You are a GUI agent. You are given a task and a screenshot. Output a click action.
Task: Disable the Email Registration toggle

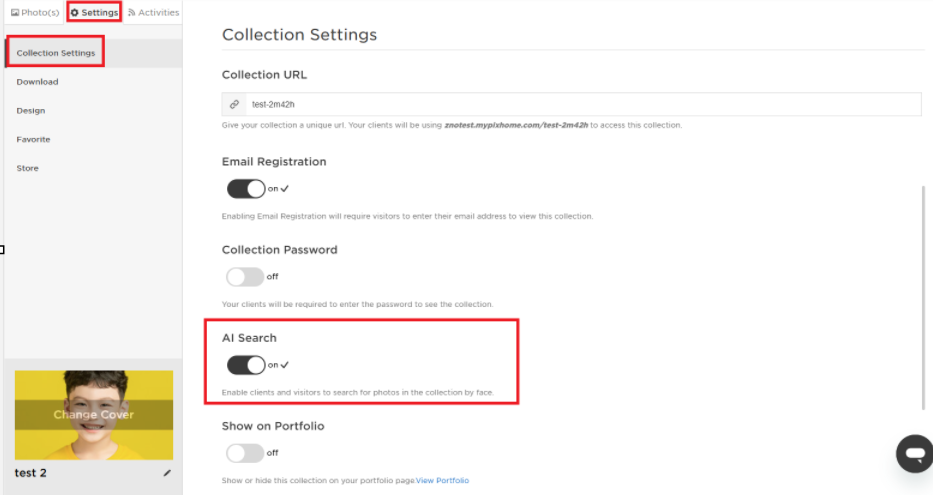[x=246, y=189]
